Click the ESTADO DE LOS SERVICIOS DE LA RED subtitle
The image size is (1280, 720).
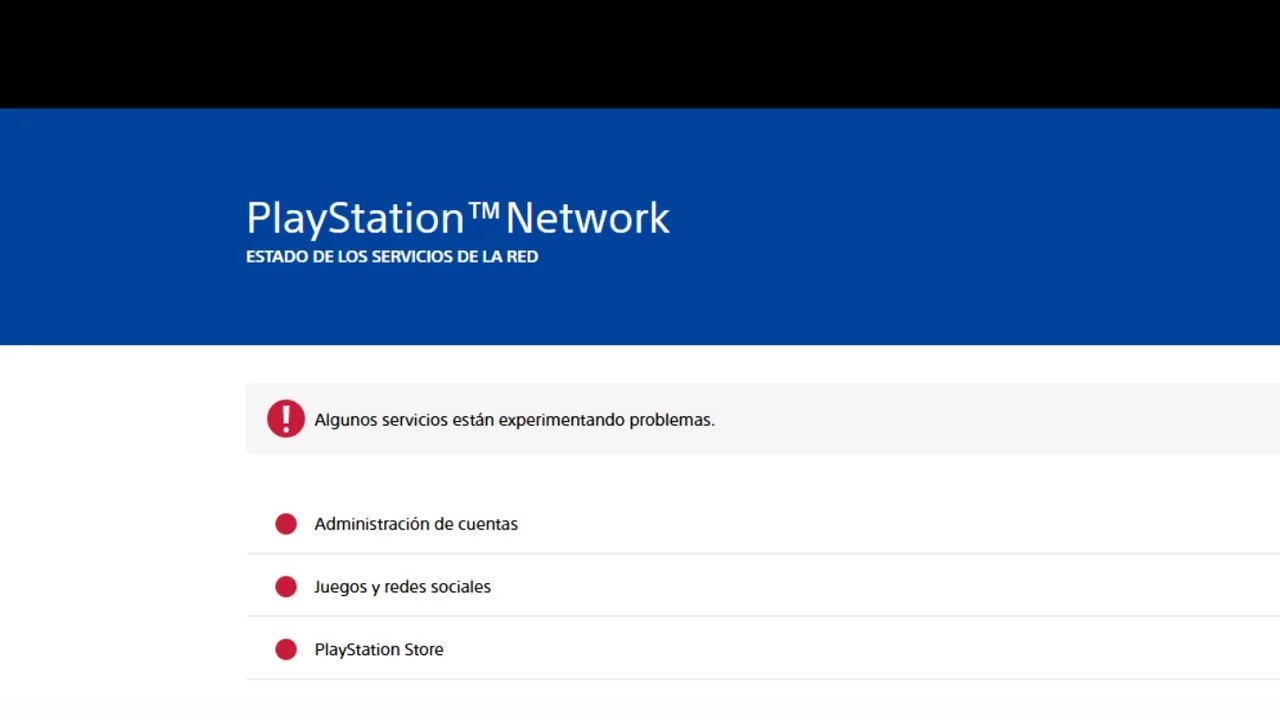(x=392, y=257)
